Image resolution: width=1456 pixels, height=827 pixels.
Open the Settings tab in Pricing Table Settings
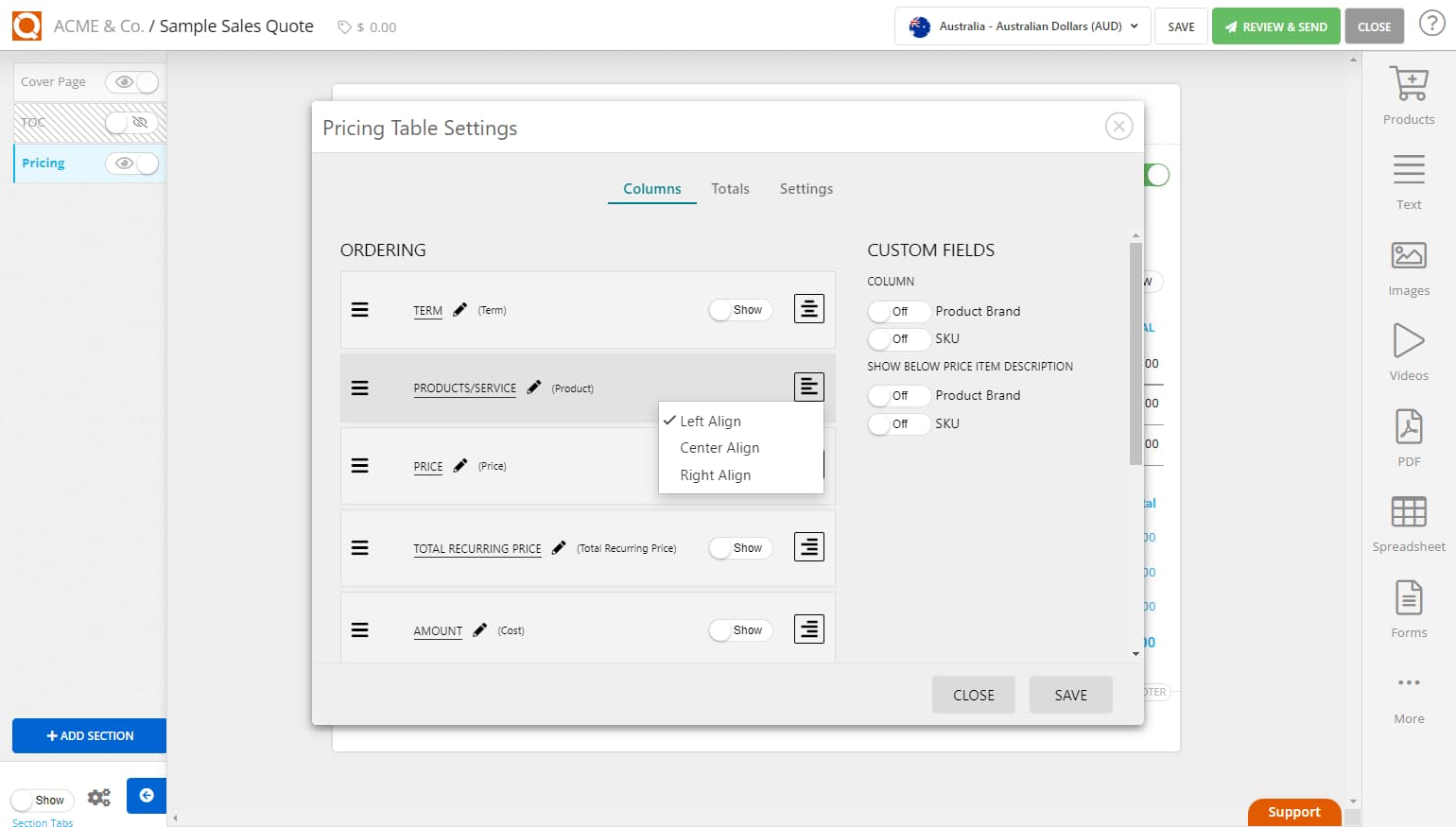(806, 188)
